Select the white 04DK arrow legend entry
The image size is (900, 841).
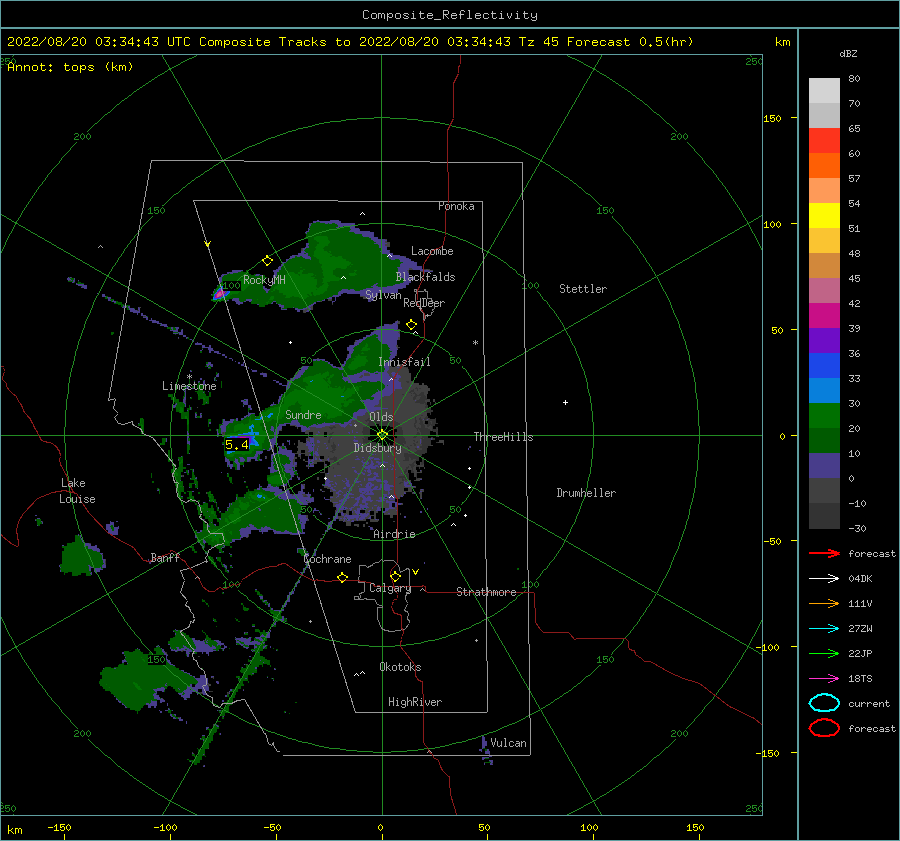(824, 578)
